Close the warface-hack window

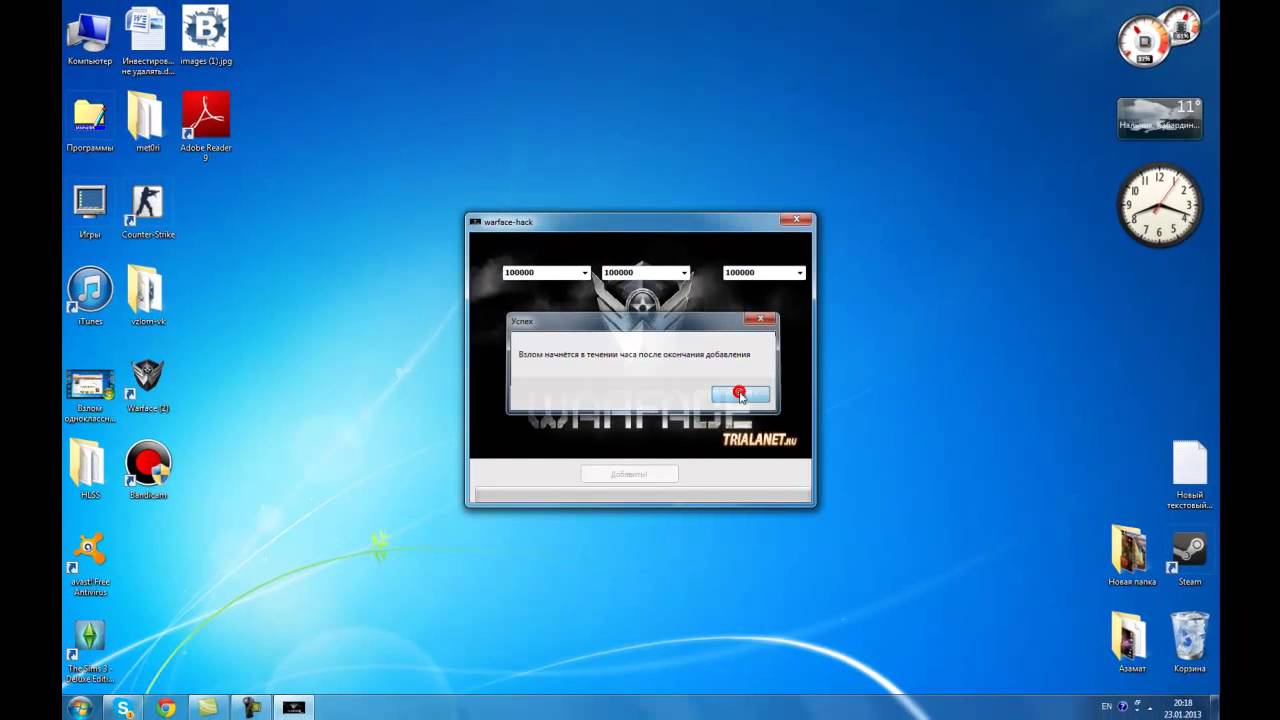coord(797,220)
